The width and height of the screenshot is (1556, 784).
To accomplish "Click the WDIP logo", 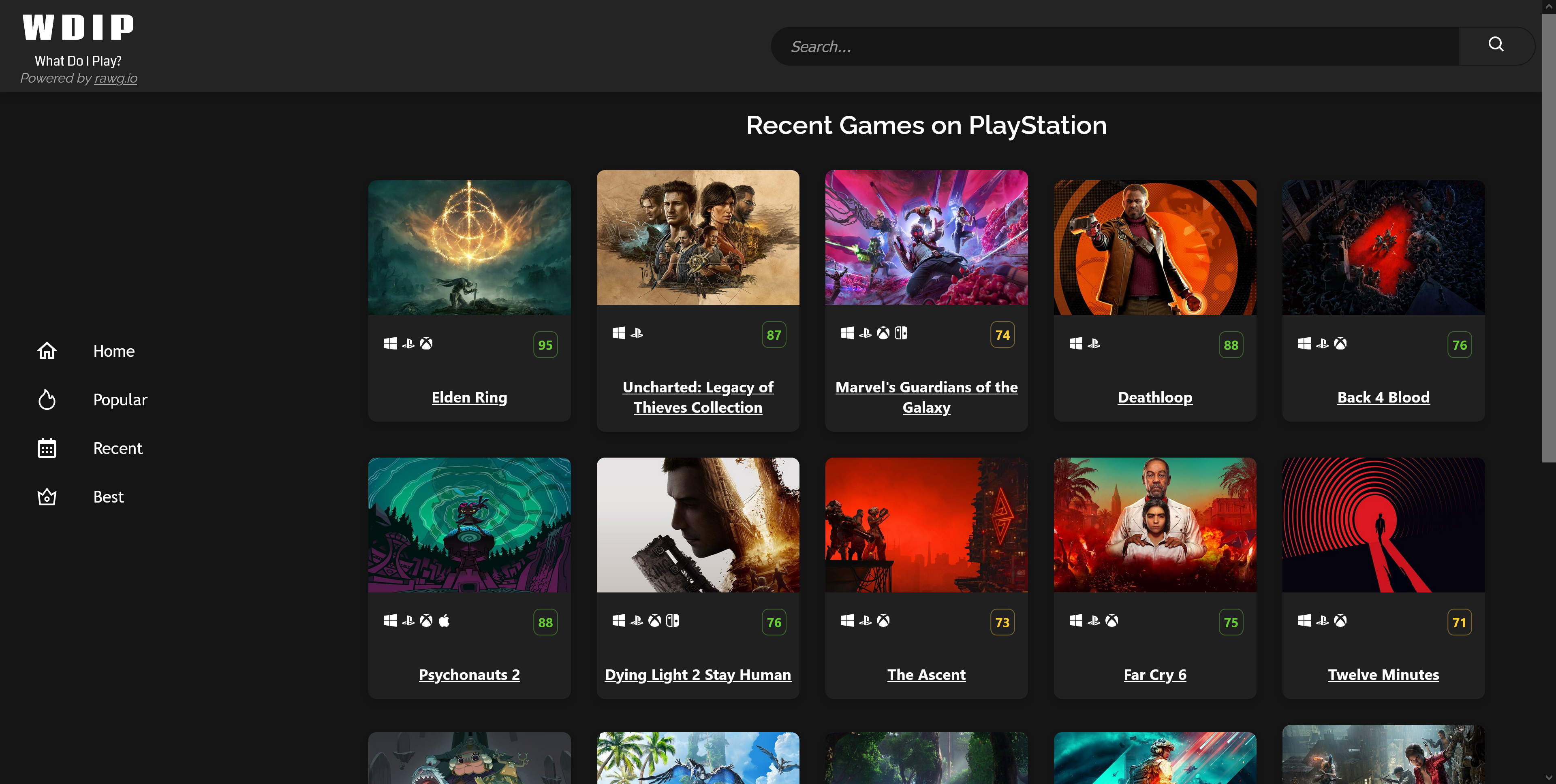I will [x=78, y=27].
